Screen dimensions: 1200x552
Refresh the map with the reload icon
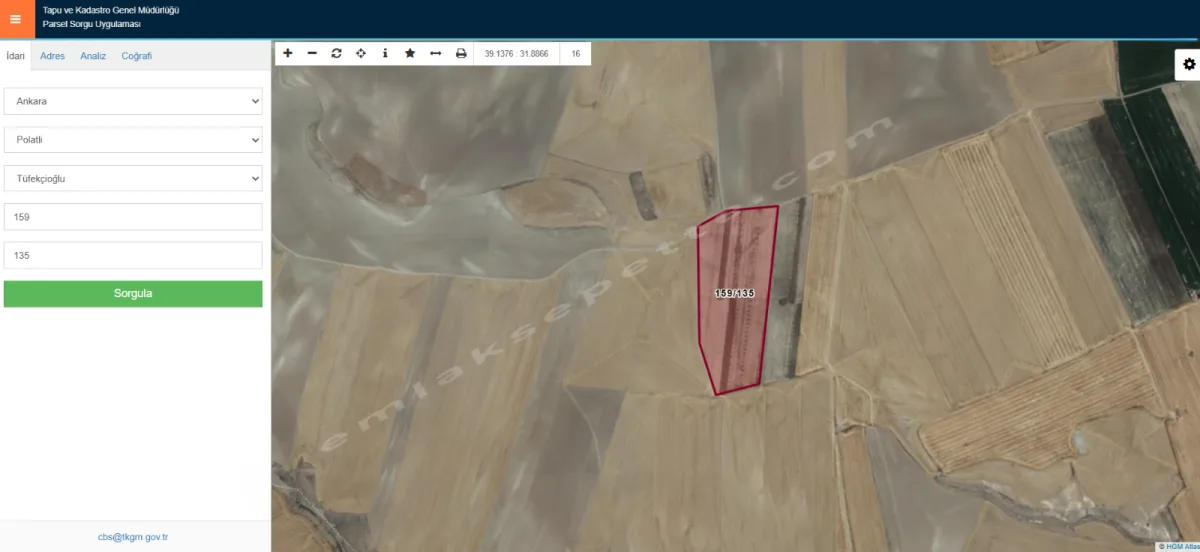(x=336, y=53)
